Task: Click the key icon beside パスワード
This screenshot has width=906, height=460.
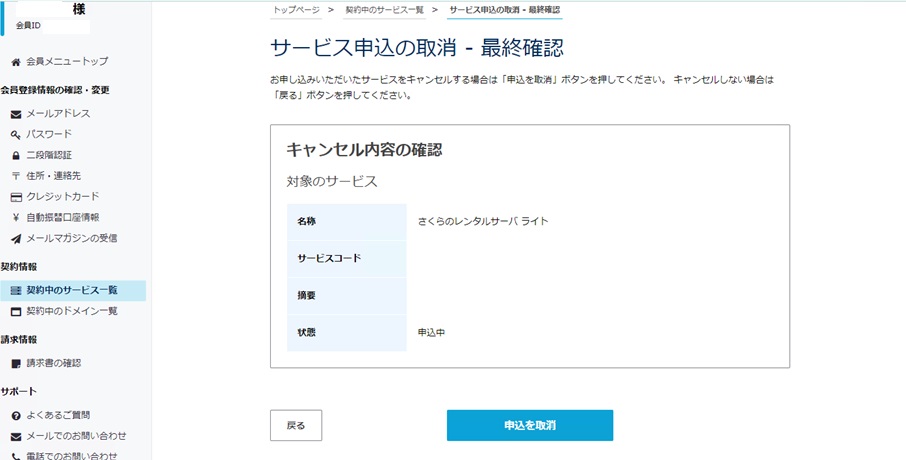Action: click(16, 134)
